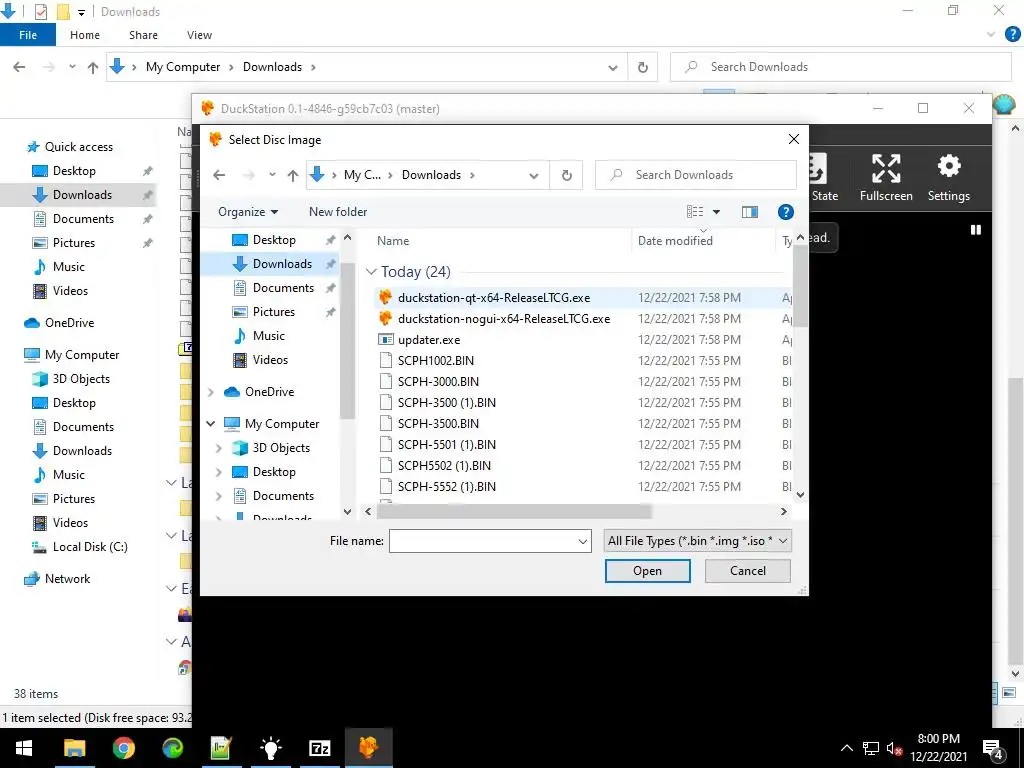Open notification center icon

(993, 750)
